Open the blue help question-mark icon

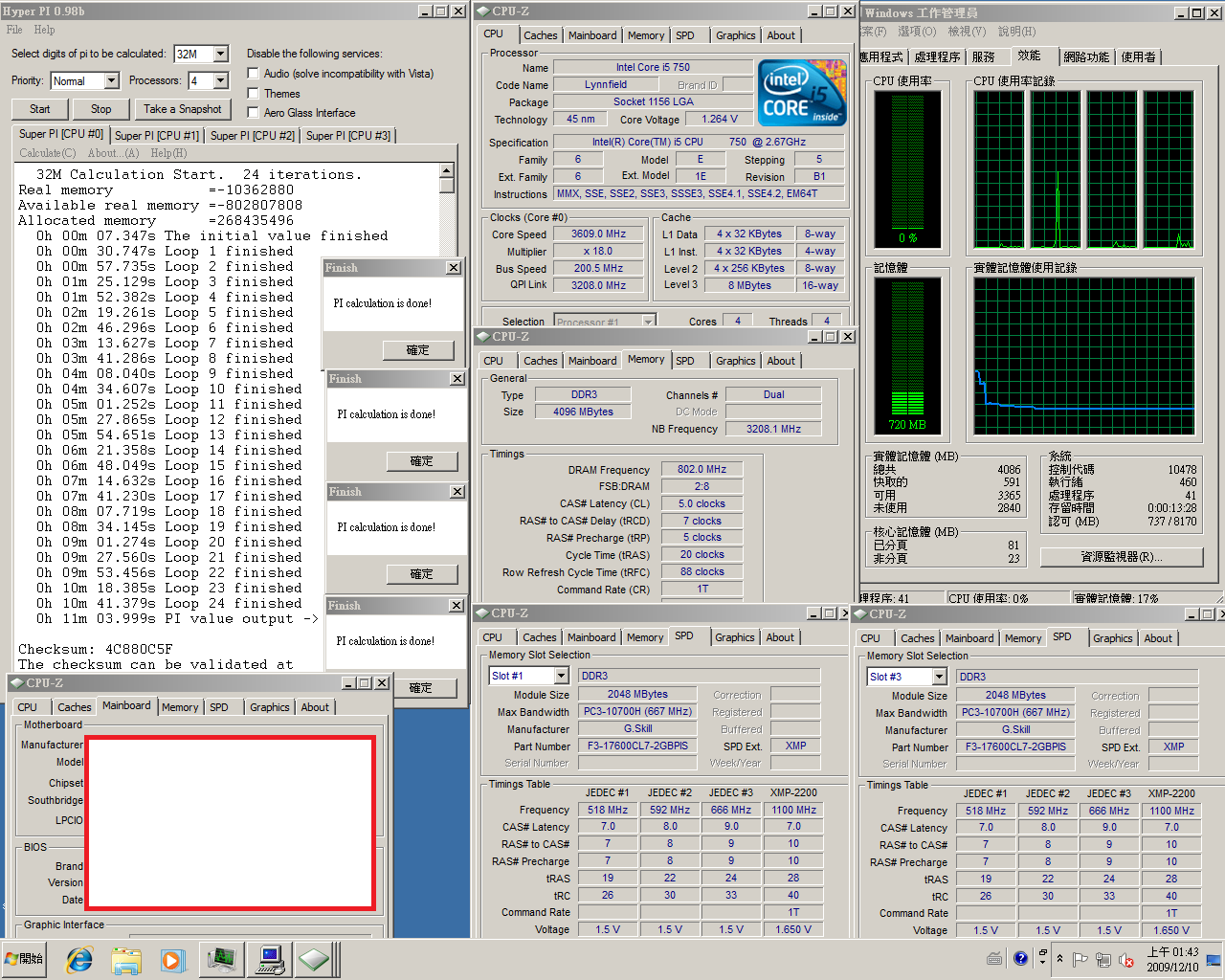point(1021,958)
